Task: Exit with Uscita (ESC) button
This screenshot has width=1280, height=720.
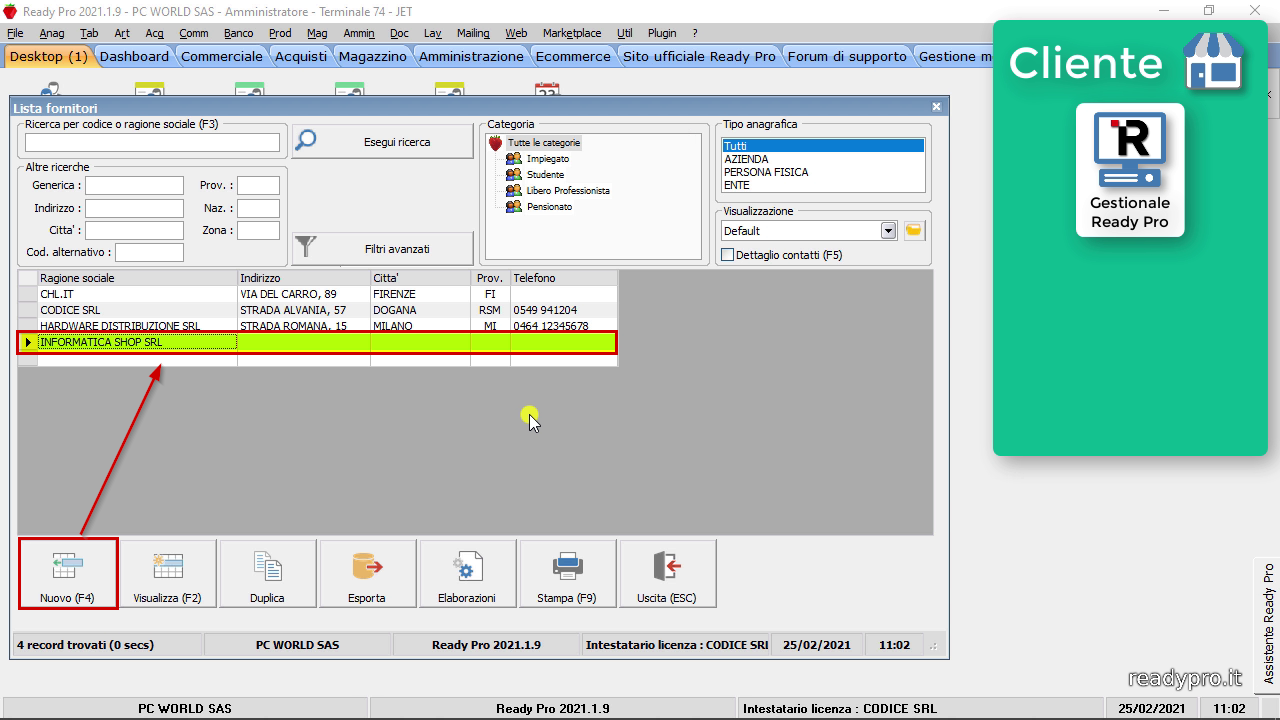Action: point(668,574)
